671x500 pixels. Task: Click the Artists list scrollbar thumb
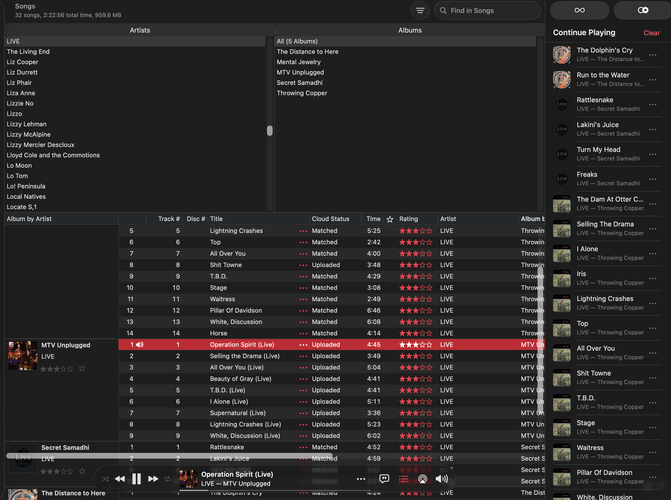pyautogui.click(x=270, y=131)
